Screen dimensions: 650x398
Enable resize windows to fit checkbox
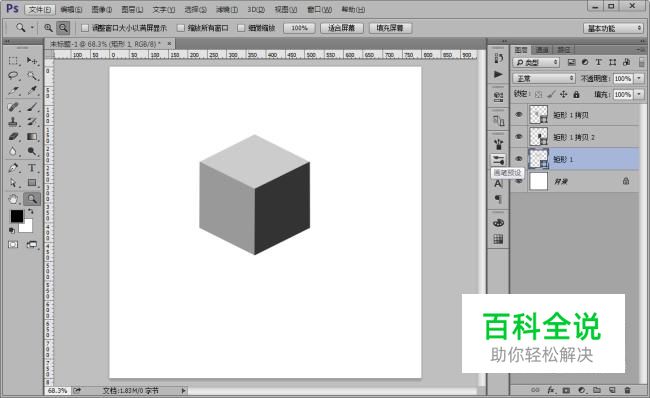click(x=85, y=28)
